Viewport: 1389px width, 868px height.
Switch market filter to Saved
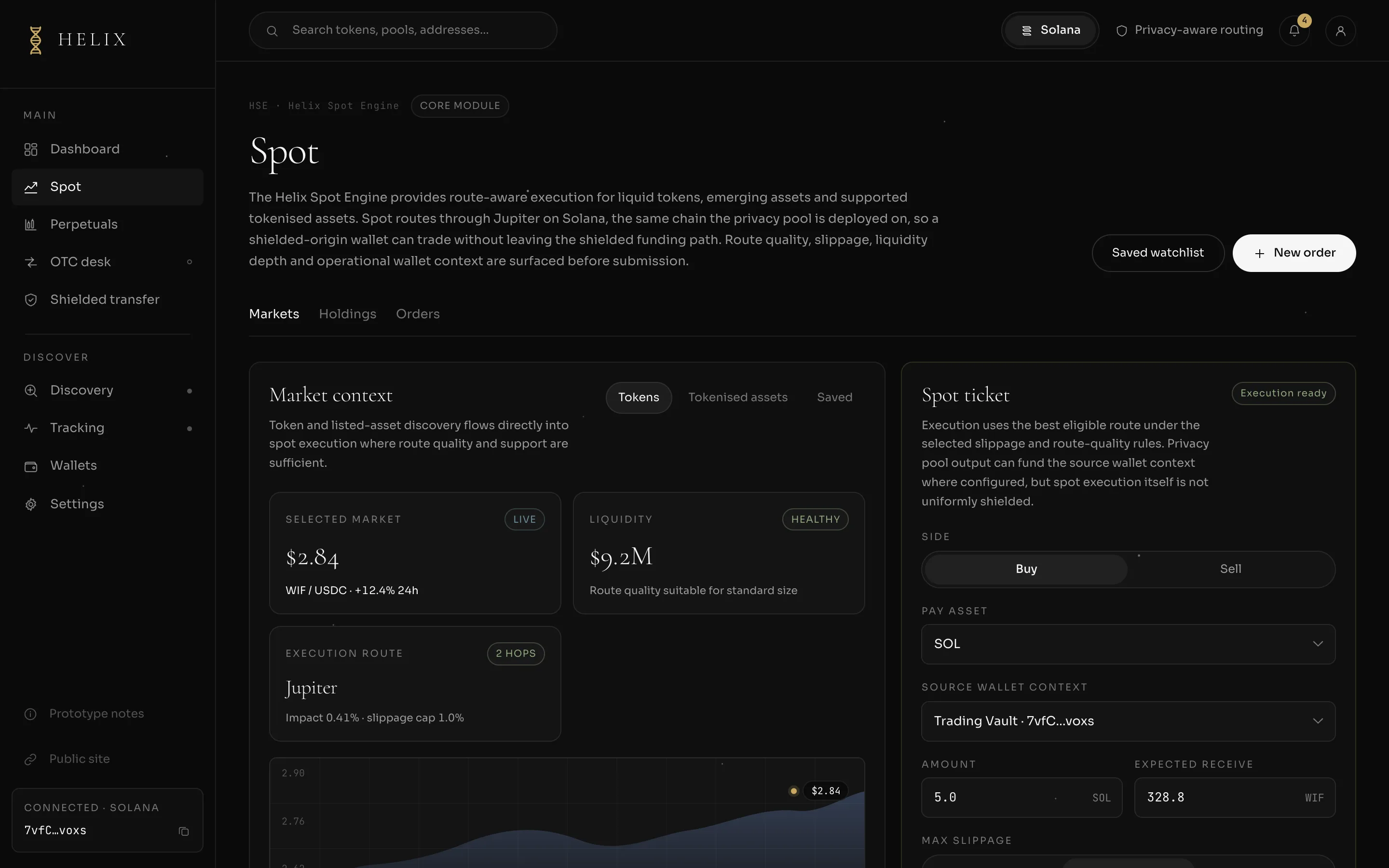click(x=834, y=397)
